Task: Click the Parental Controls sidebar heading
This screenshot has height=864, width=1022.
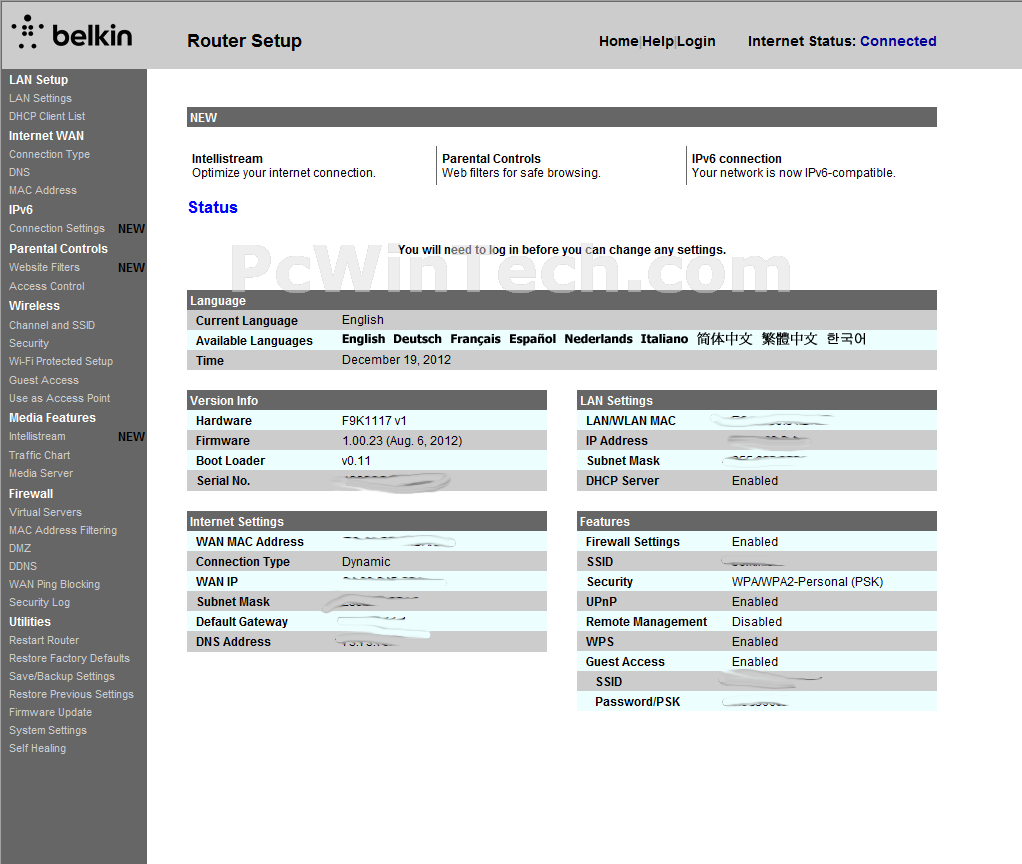Action: (x=59, y=249)
